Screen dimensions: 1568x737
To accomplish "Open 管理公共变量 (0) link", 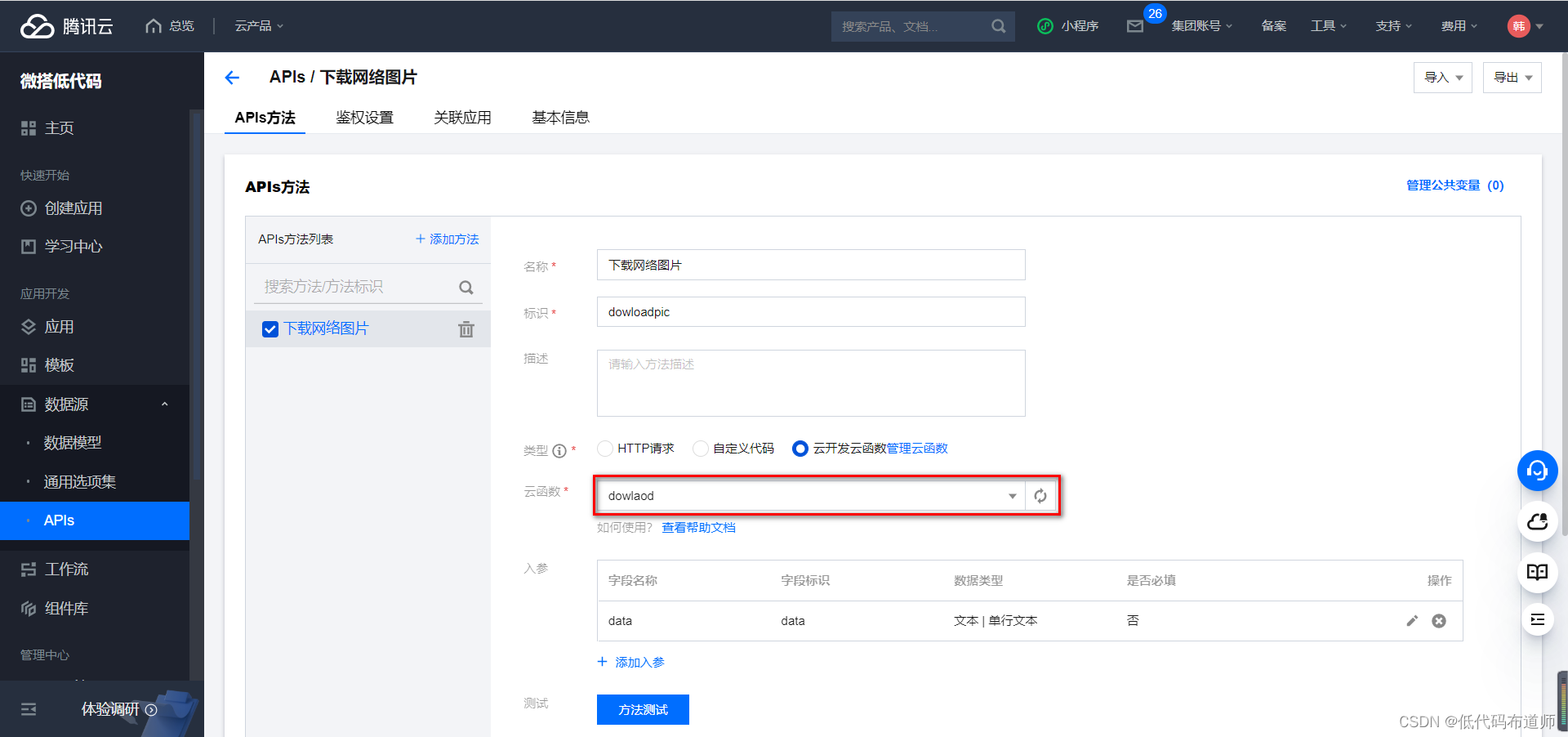I will pos(1454,185).
